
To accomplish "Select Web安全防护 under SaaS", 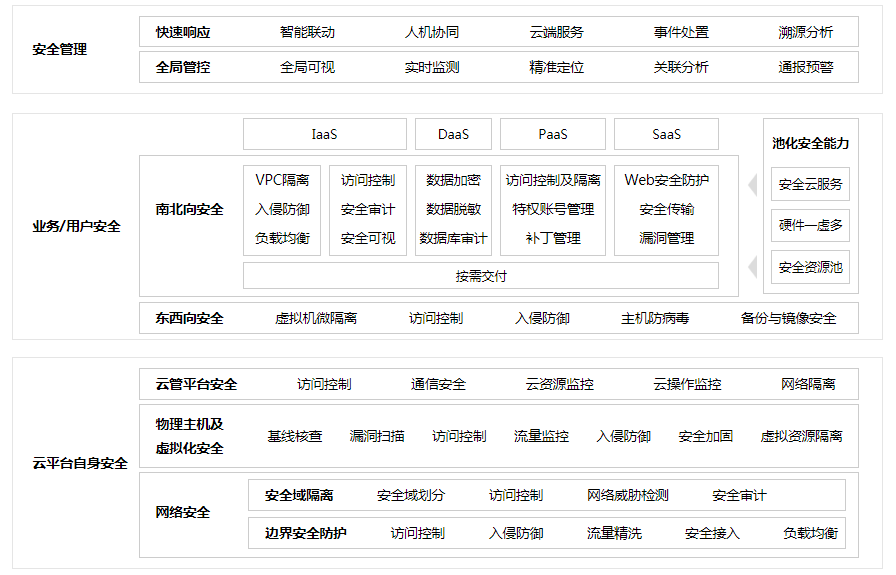I will [x=666, y=181].
